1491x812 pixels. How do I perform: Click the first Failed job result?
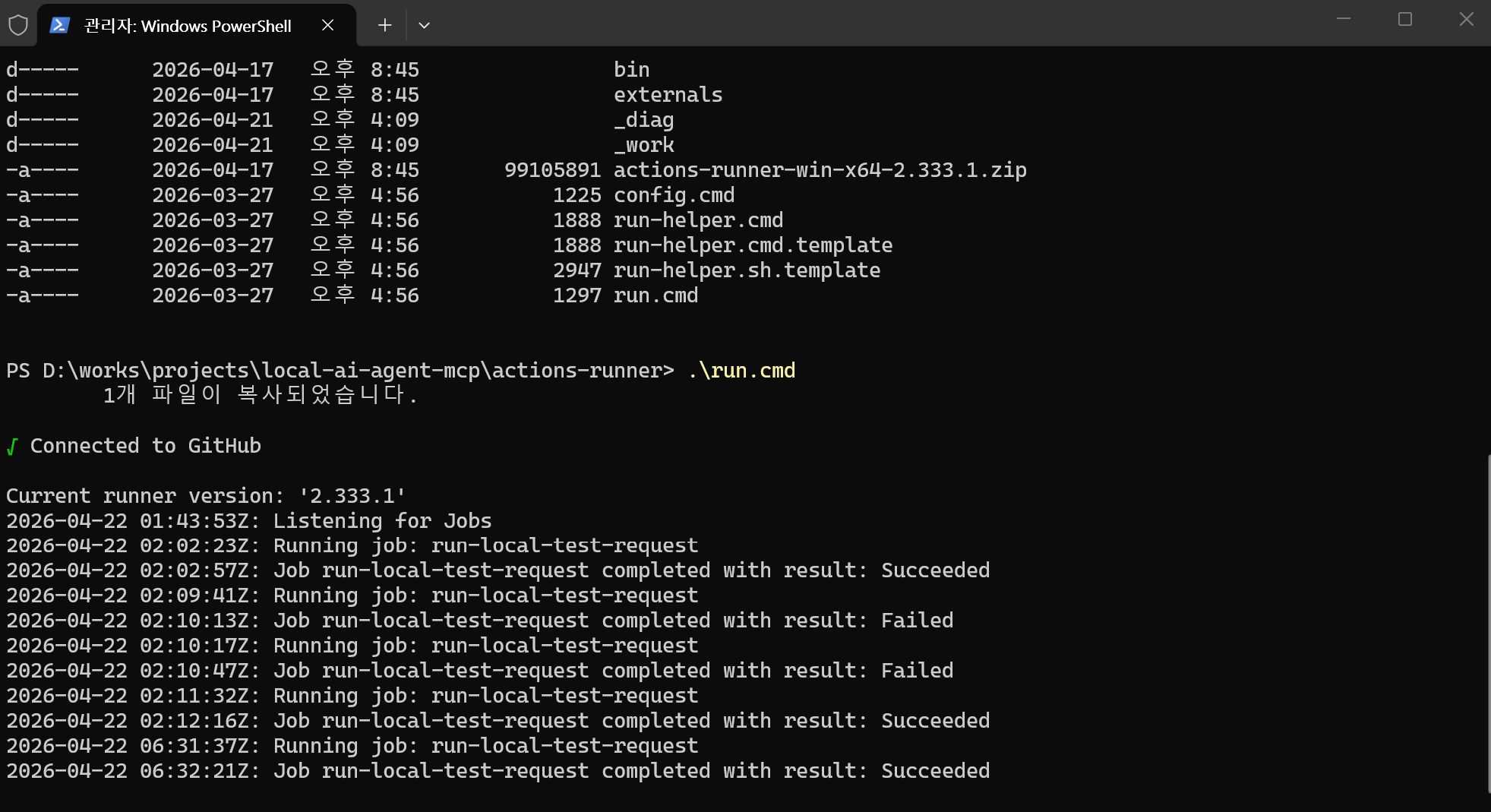917,621
